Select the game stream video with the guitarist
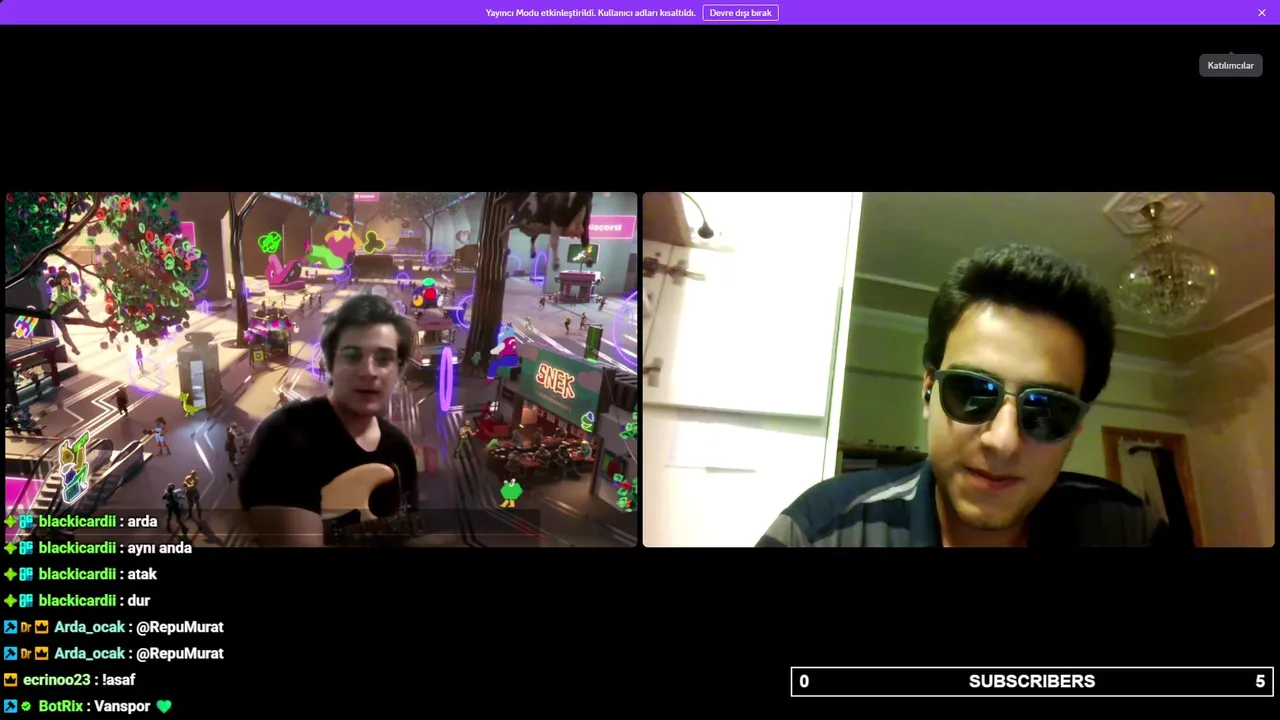Screen dimensions: 1280x720 coord(321,369)
